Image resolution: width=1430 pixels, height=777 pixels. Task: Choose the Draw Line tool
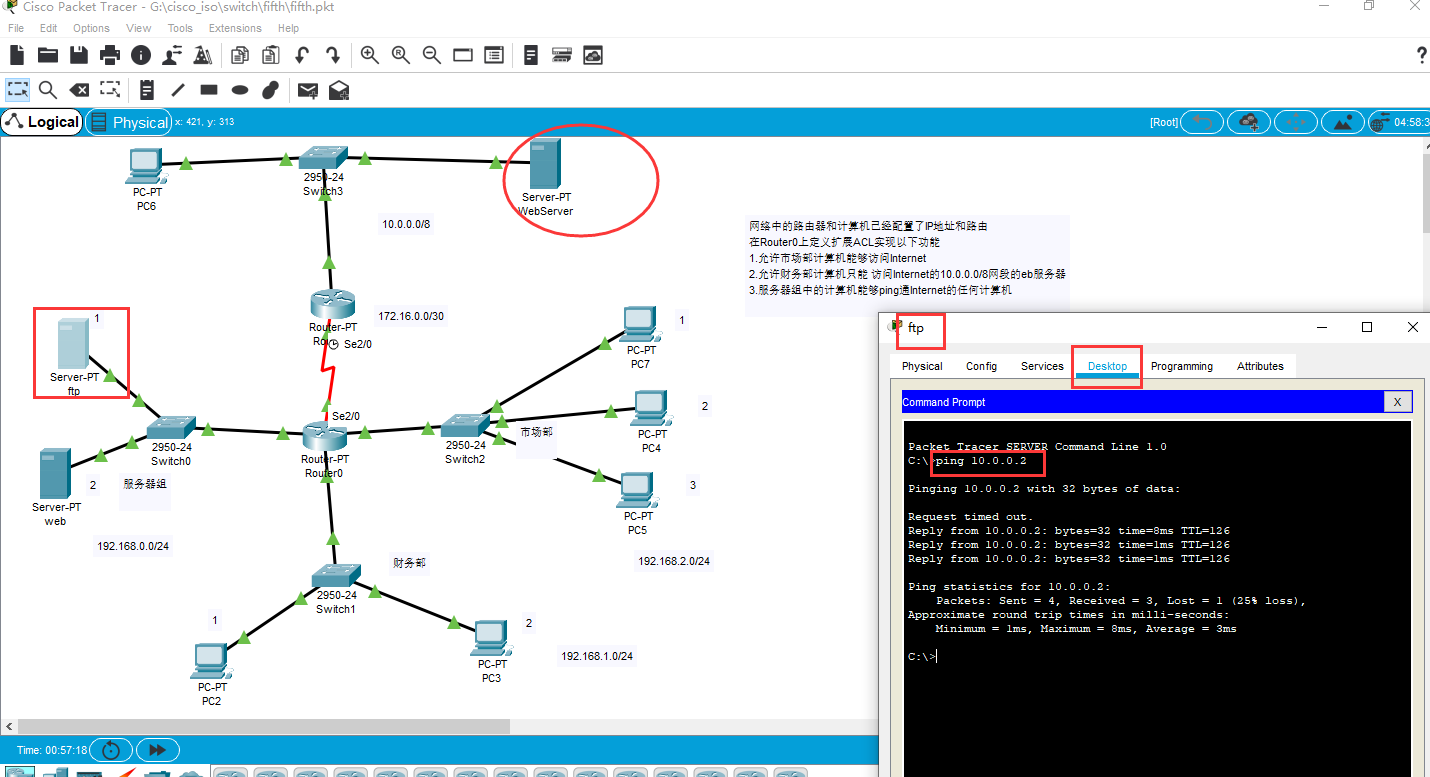[x=178, y=90]
